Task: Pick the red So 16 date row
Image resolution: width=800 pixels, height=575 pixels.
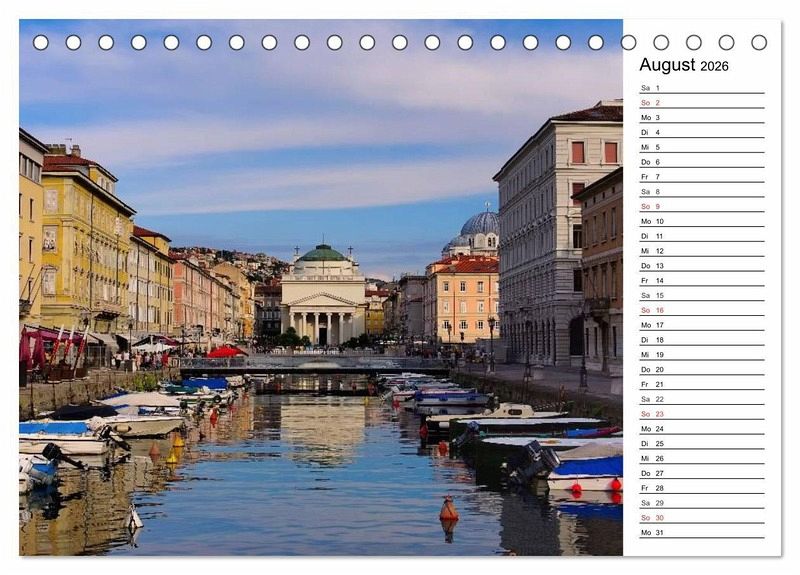Action: 701,310
